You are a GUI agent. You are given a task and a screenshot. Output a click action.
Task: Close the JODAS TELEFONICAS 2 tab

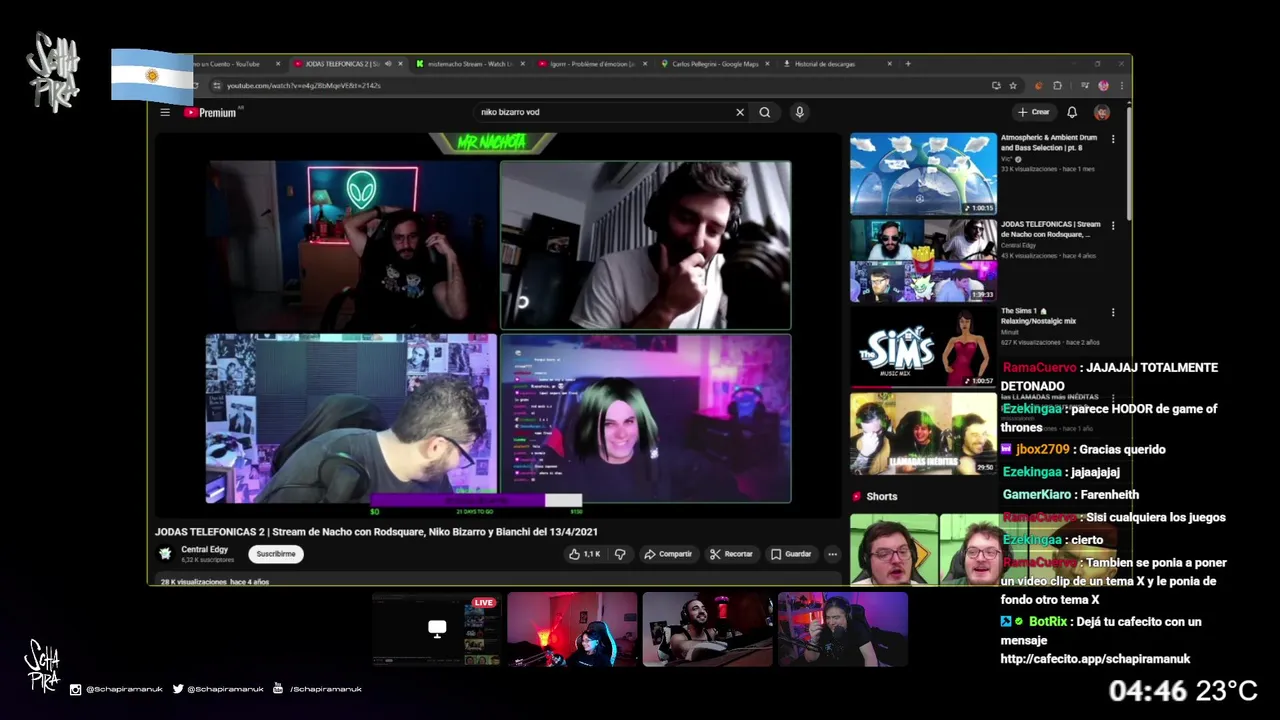point(400,64)
